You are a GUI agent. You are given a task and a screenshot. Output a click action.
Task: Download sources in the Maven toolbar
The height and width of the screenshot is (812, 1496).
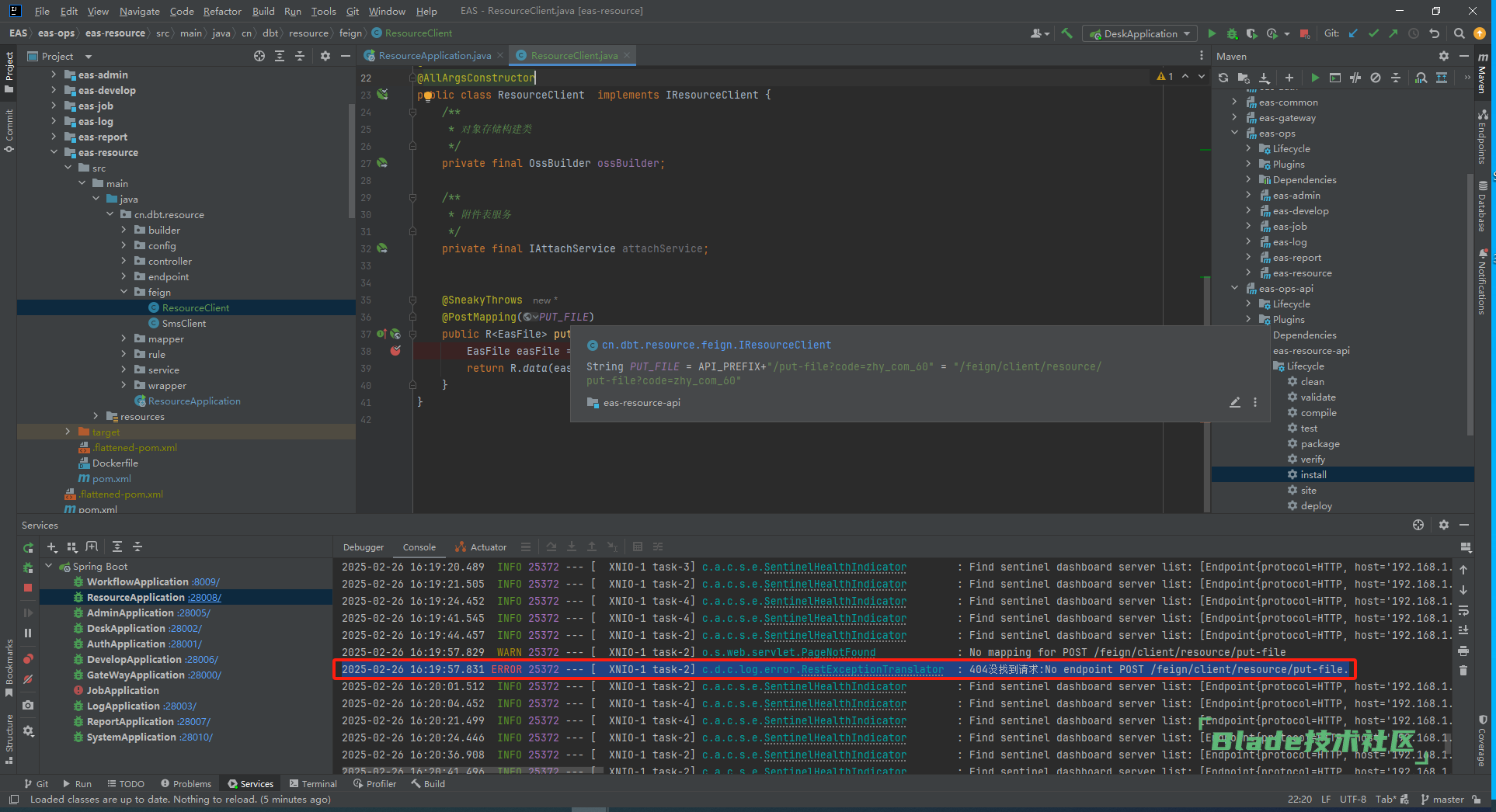pyautogui.click(x=1265, y=78)
